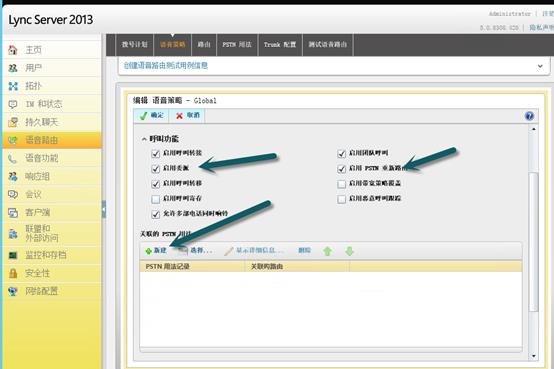
Task: Click the green move-up arrow icon
Action: point(328,251)
